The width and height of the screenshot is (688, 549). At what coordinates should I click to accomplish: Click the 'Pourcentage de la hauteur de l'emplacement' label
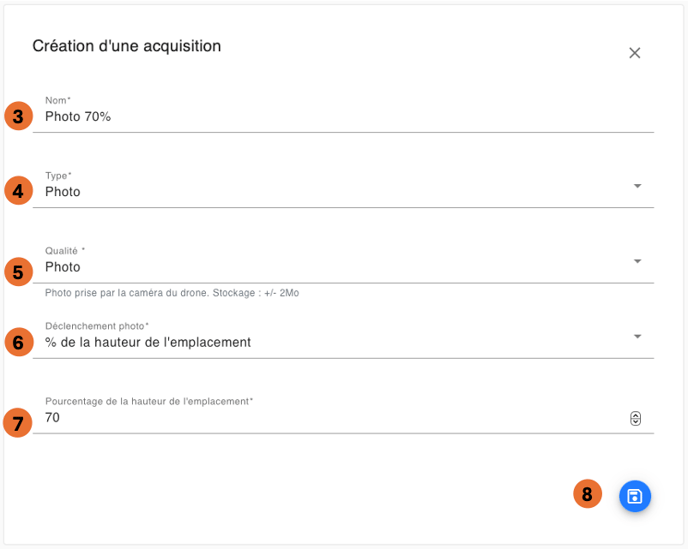[x=149, y=401]
